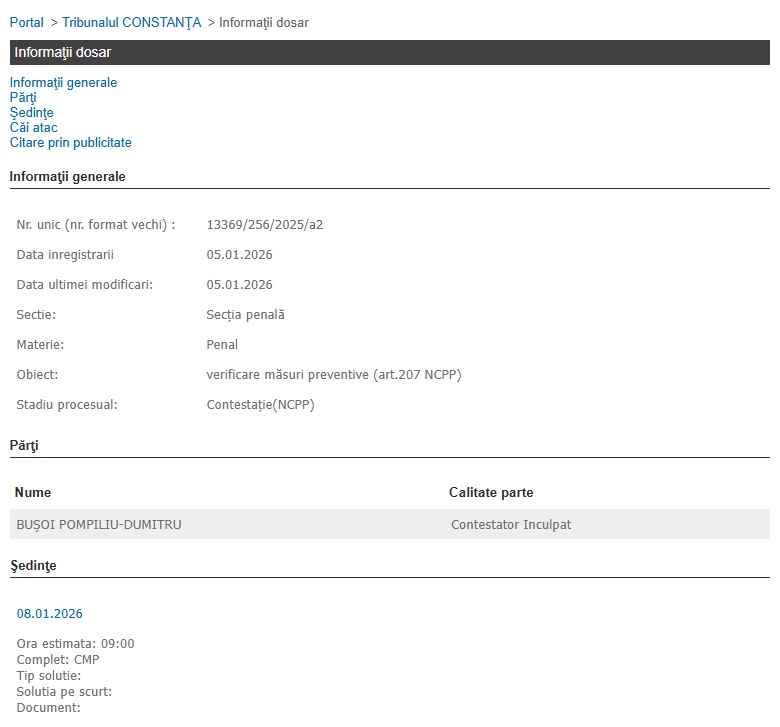Click the Contestator Inculpat cell
Screen dimensions: 780x727
pyautogui.click(x=511, y=525)
